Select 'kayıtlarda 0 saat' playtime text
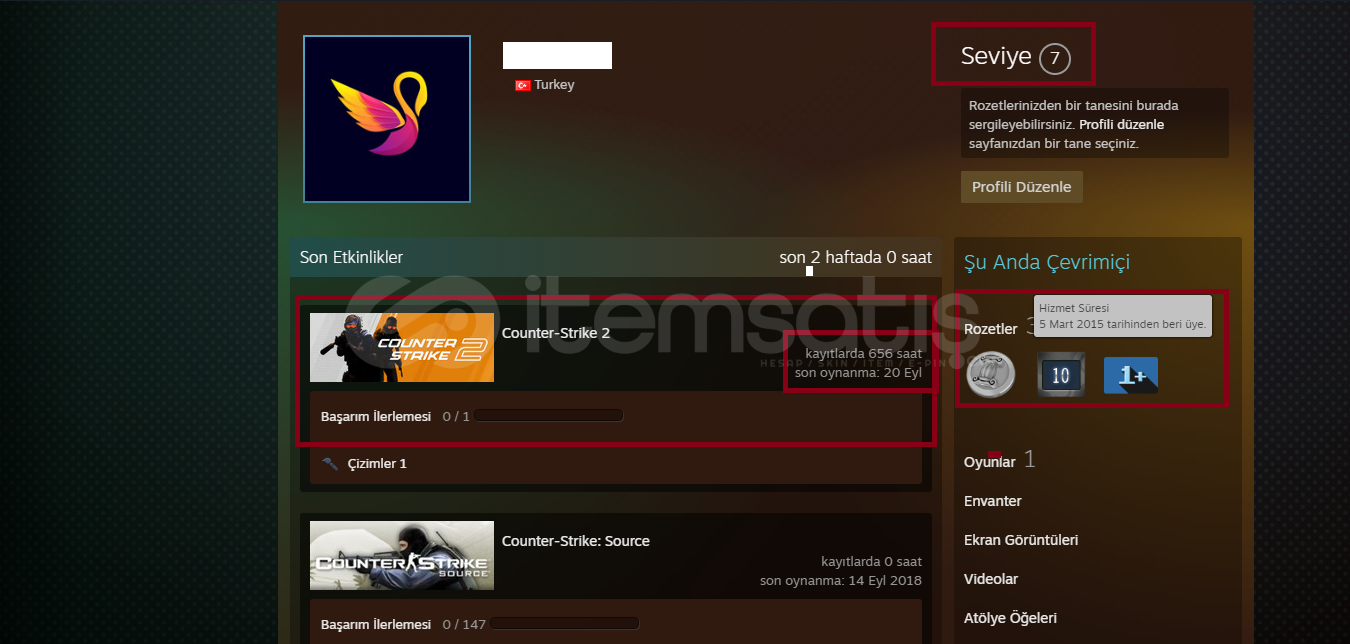 click(871, 561)
